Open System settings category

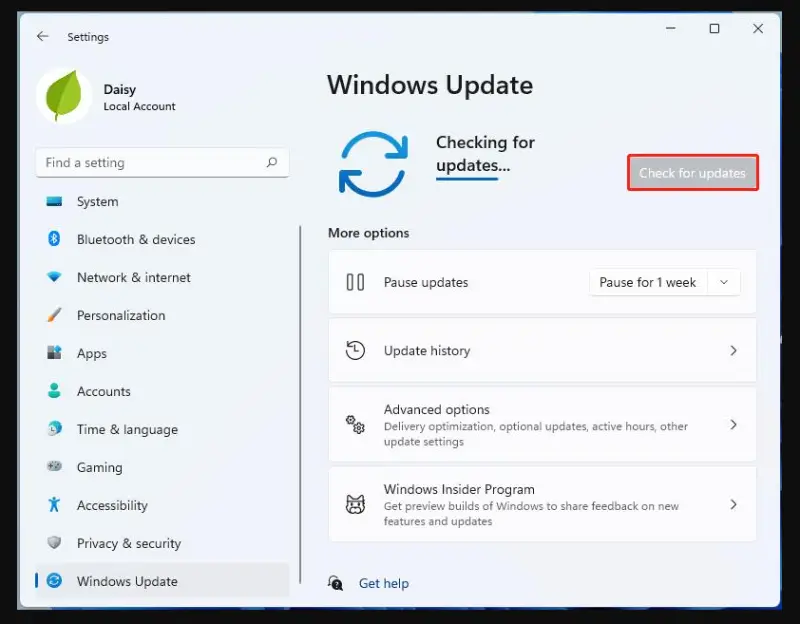162,202
